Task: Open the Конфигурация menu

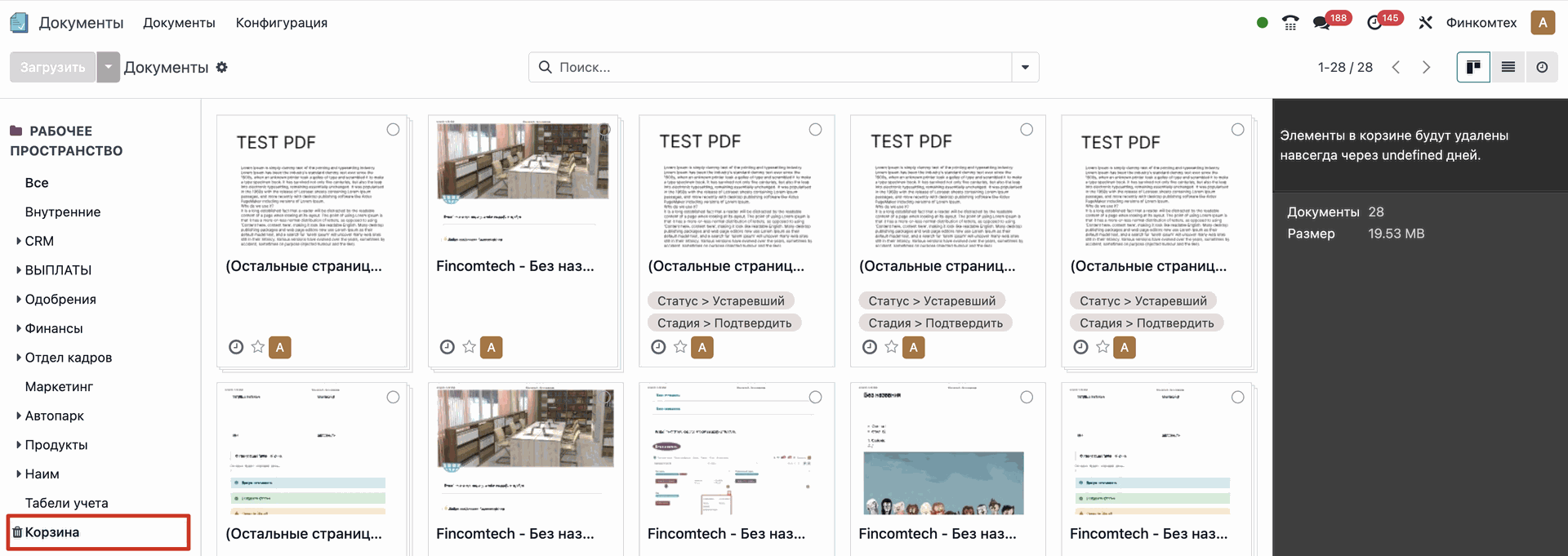Action: (282, 23)
